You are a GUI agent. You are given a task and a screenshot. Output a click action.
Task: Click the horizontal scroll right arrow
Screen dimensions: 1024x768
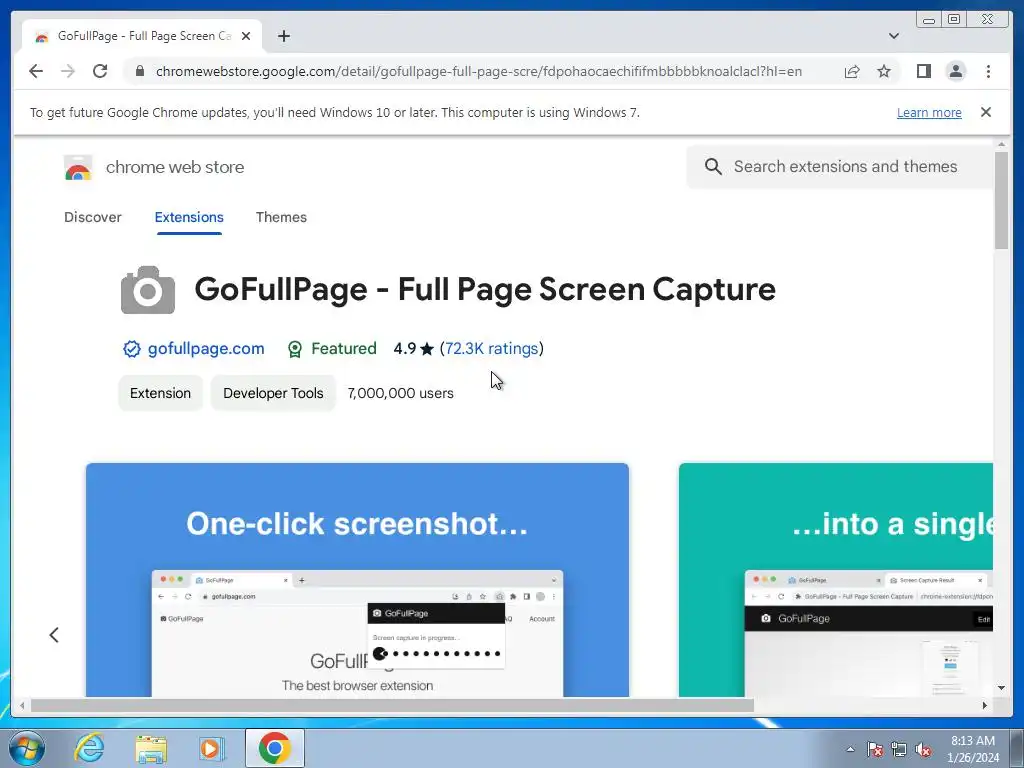985,705
